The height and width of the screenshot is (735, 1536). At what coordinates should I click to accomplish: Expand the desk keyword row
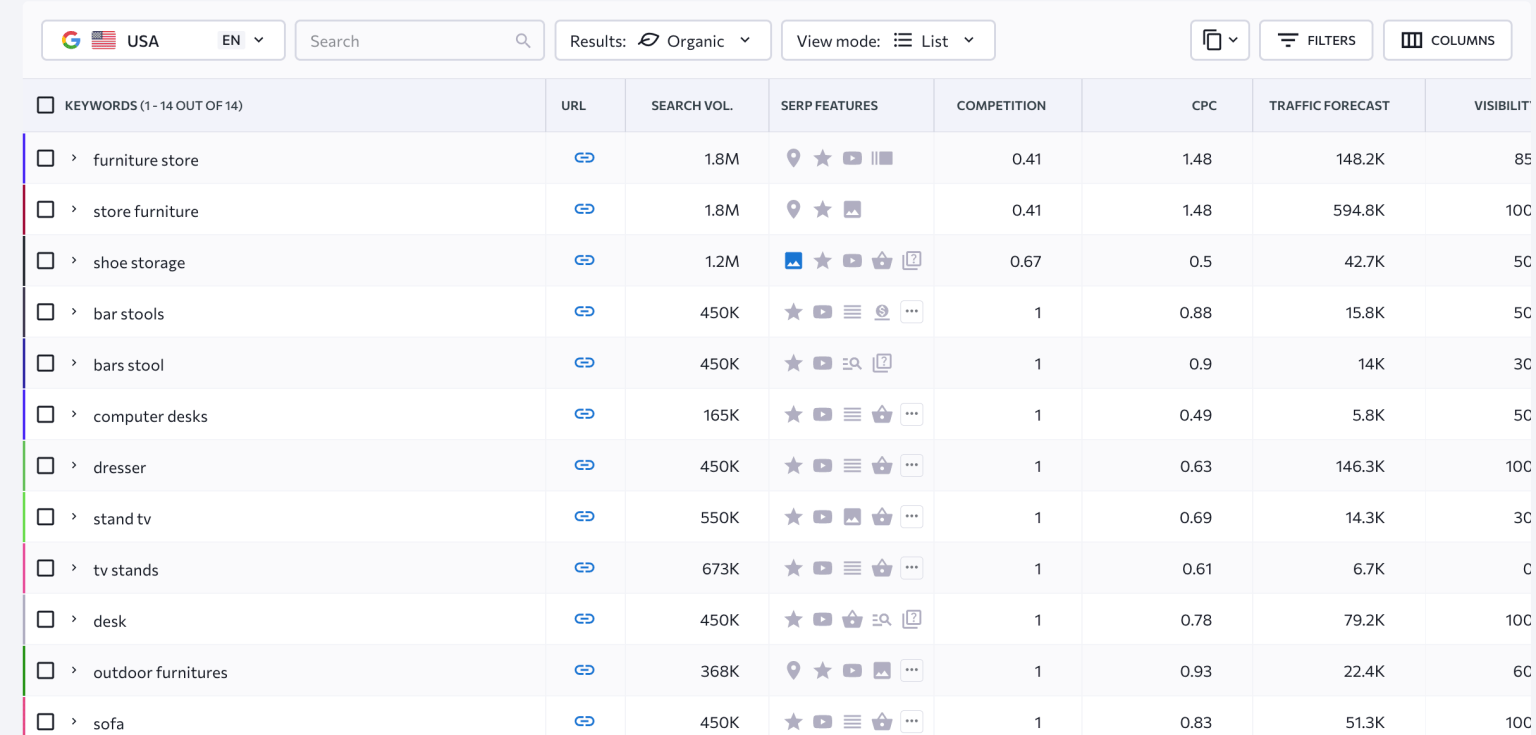pos(74,619)
